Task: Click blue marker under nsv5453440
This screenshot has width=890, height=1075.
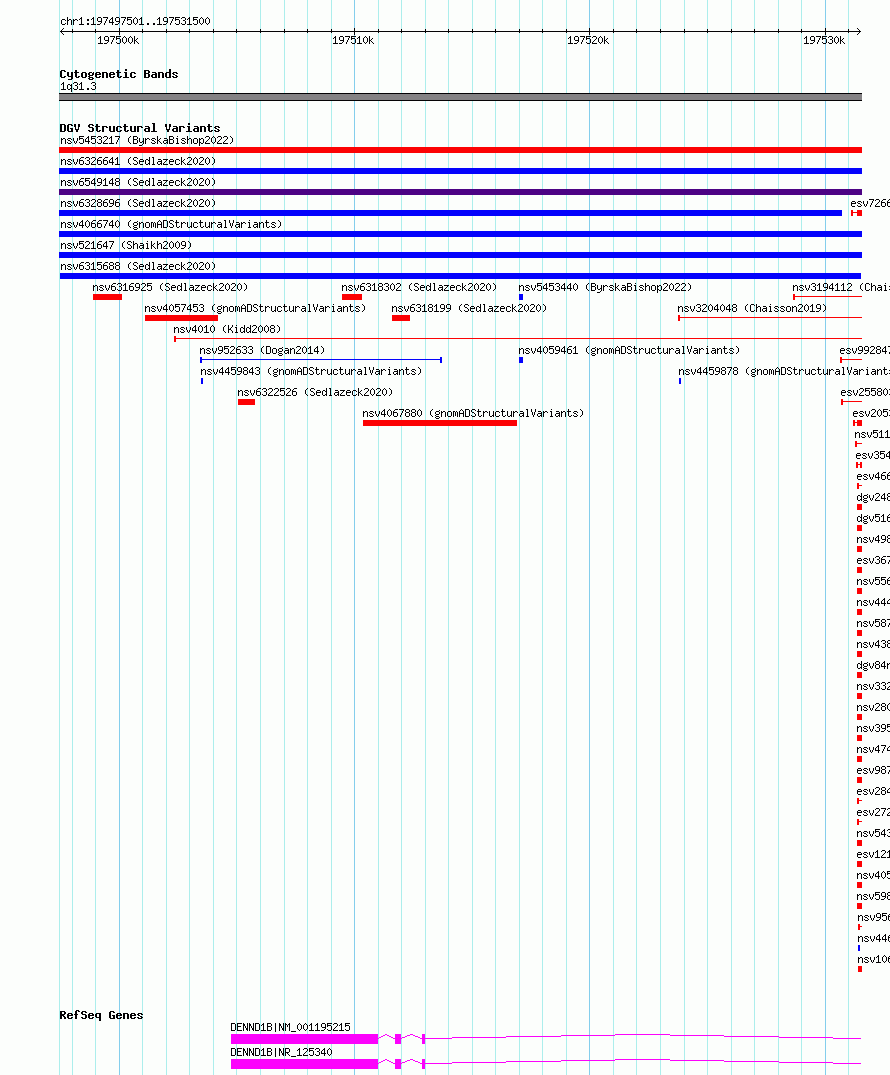Action: 521,297
